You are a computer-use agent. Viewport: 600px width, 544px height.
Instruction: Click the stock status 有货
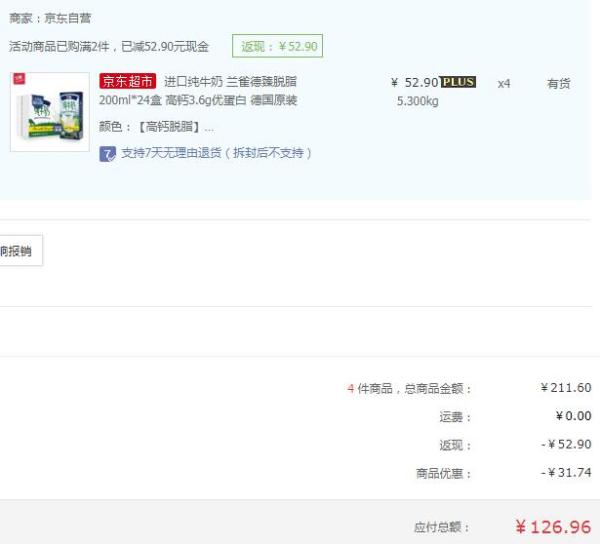tap(559, 83)
